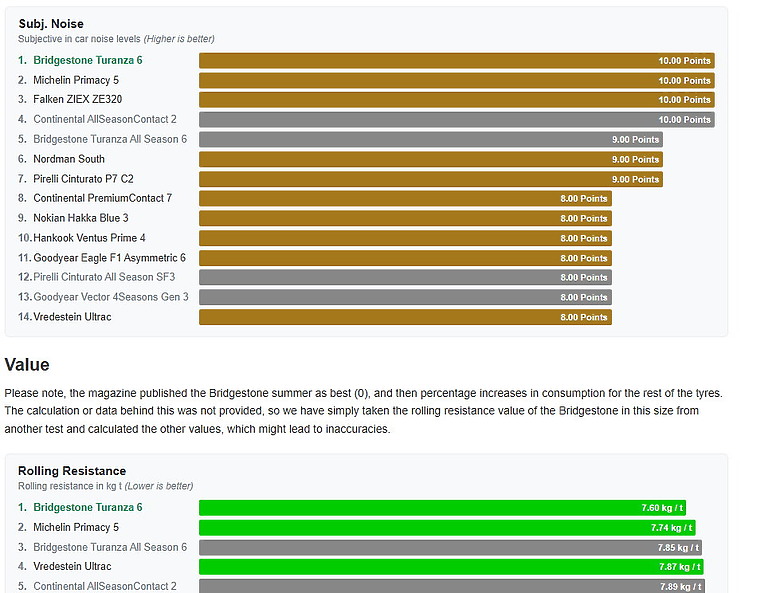Image resolution: width=780 pixels, height=593 pixels.
Task: Click the 7.87 kg / t green bar
Action: coord(451,567)
